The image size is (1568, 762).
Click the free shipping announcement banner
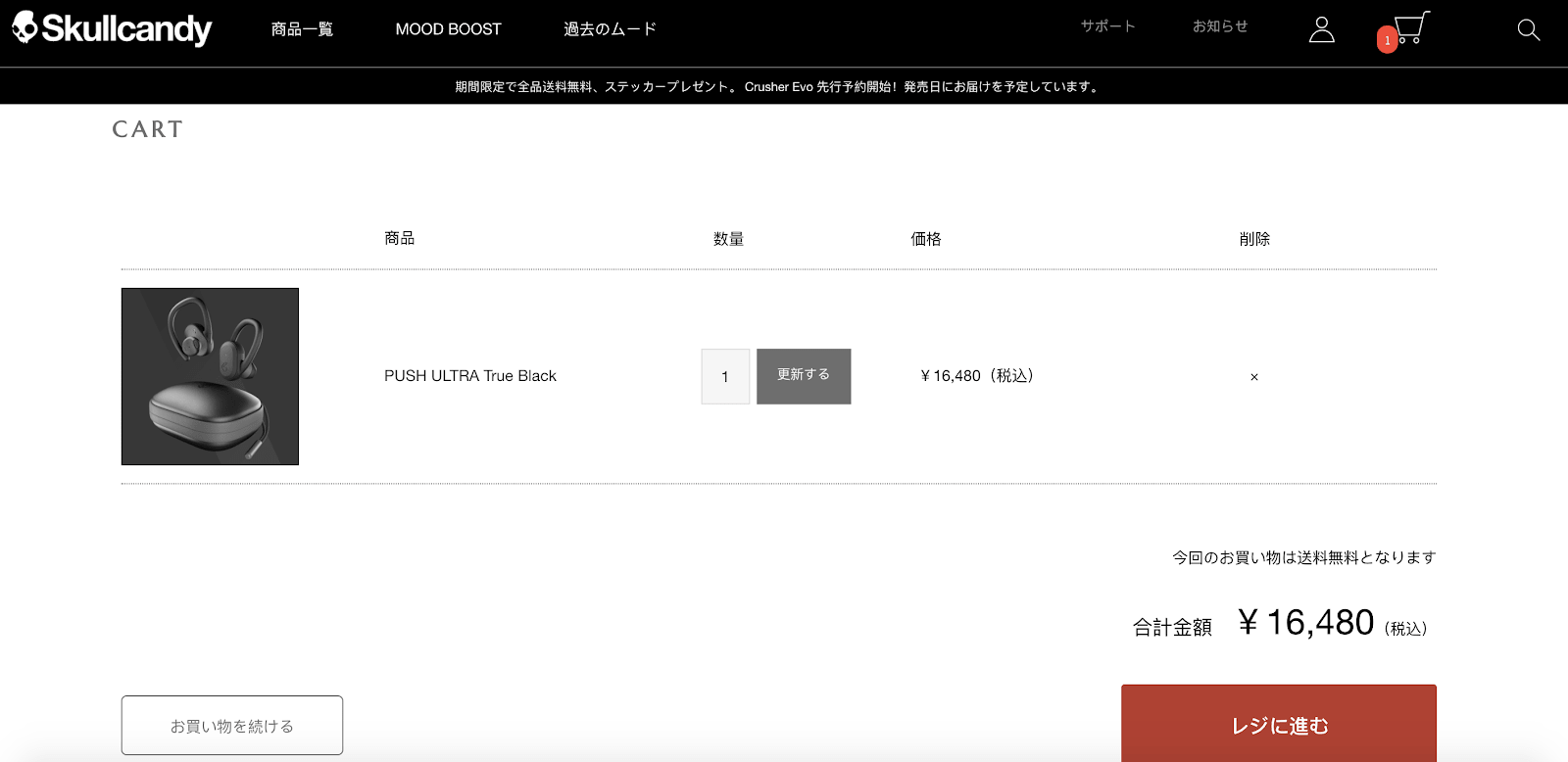(x=778, y=87)
